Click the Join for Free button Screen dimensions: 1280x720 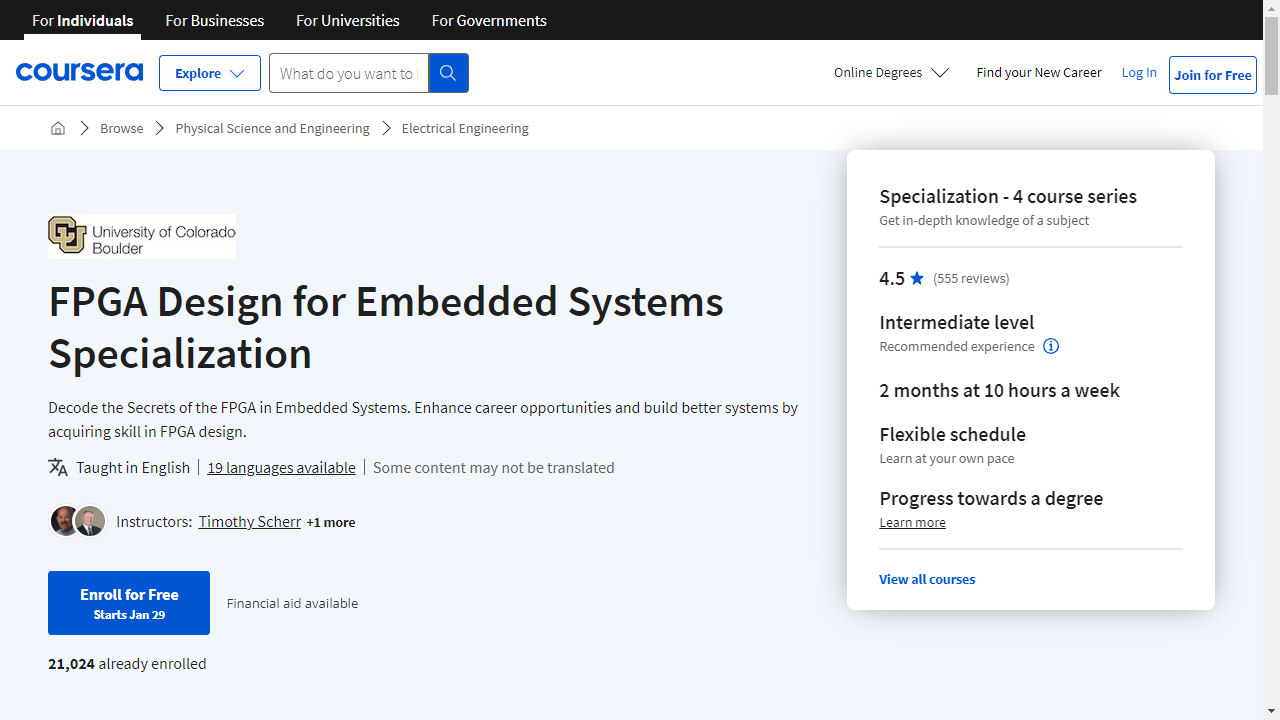(x=1213, y=75)
